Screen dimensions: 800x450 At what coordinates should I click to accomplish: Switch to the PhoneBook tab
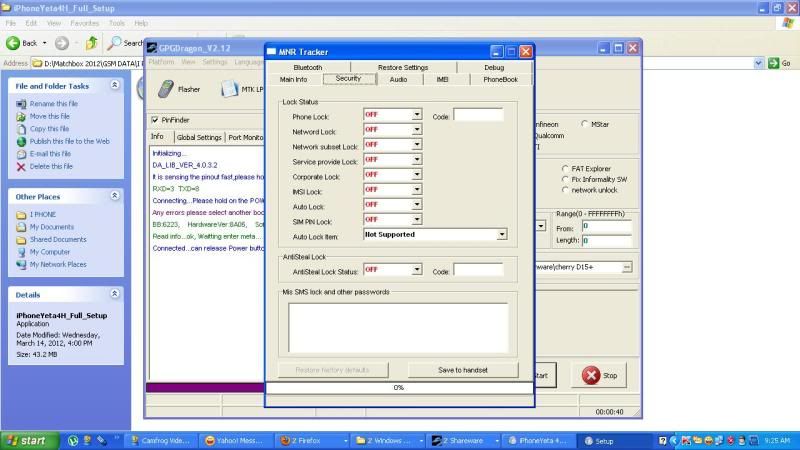tap(501, 80)
